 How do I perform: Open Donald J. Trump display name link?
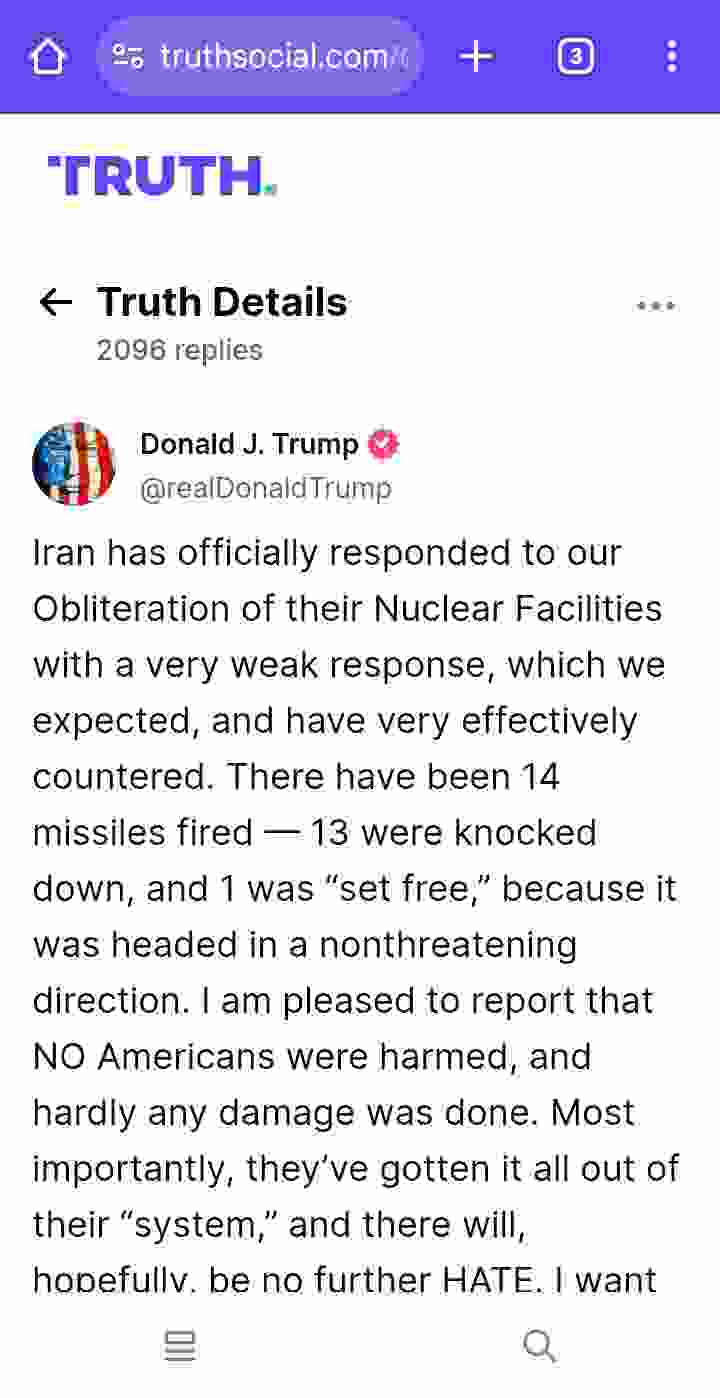click(249, 444)
